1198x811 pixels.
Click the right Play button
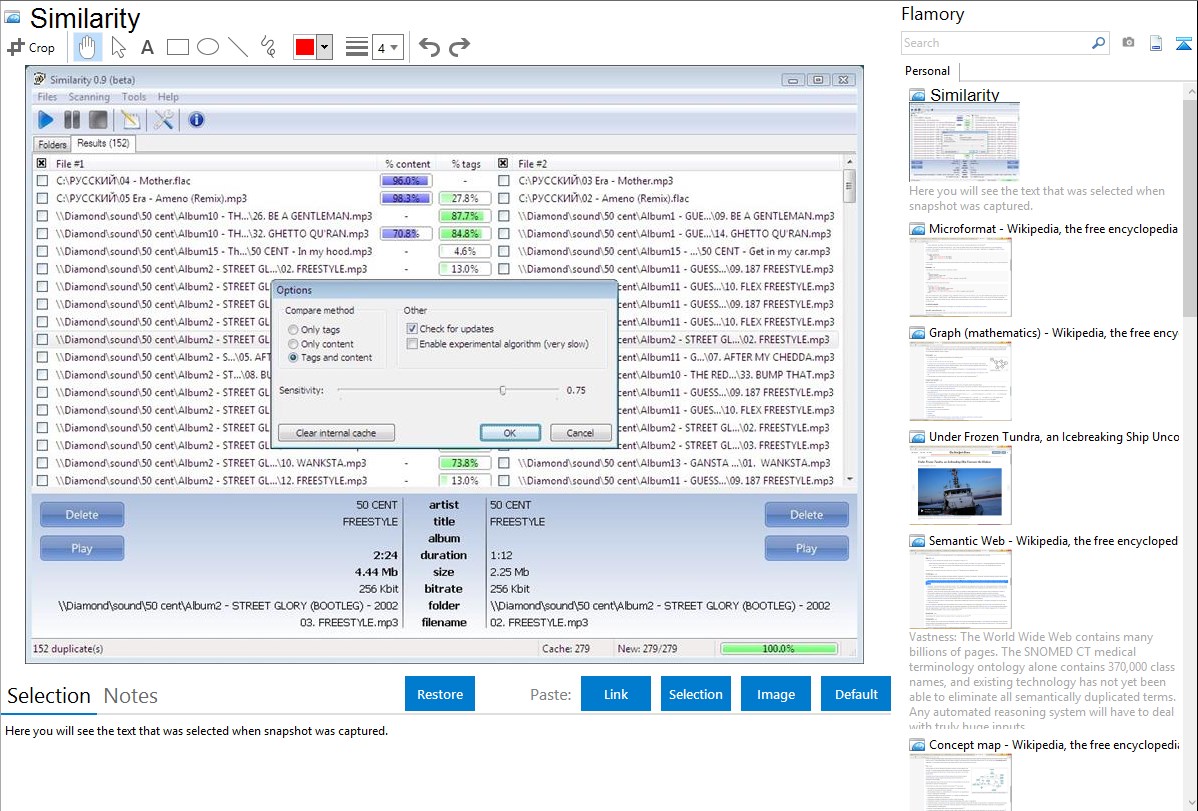point(806,548)
